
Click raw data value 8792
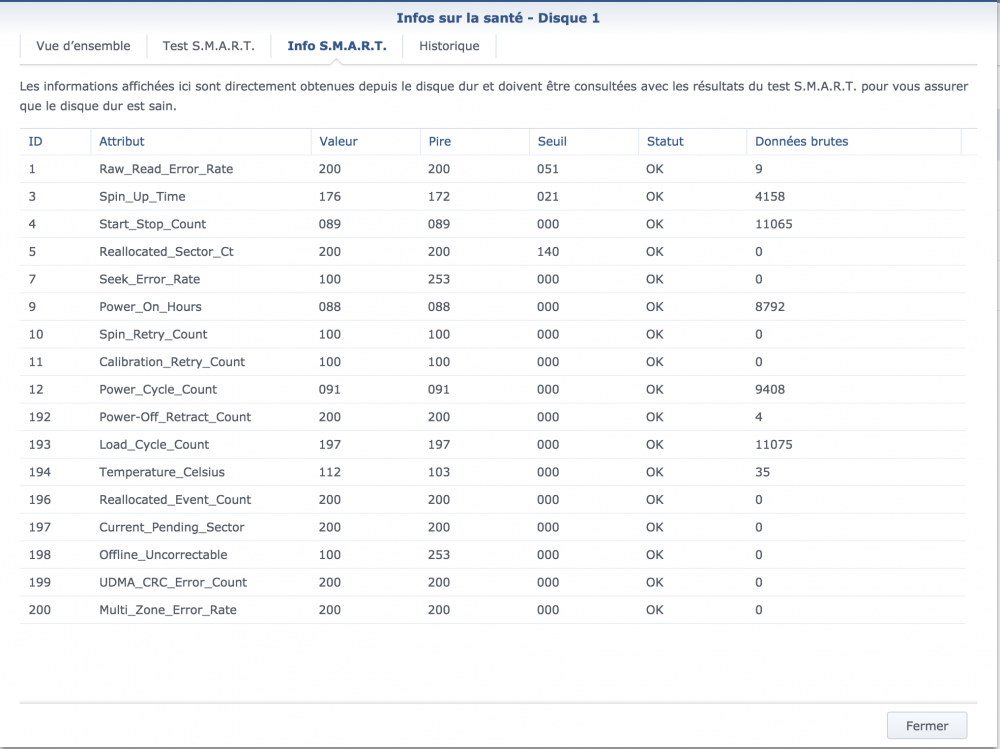coord(770,307)
